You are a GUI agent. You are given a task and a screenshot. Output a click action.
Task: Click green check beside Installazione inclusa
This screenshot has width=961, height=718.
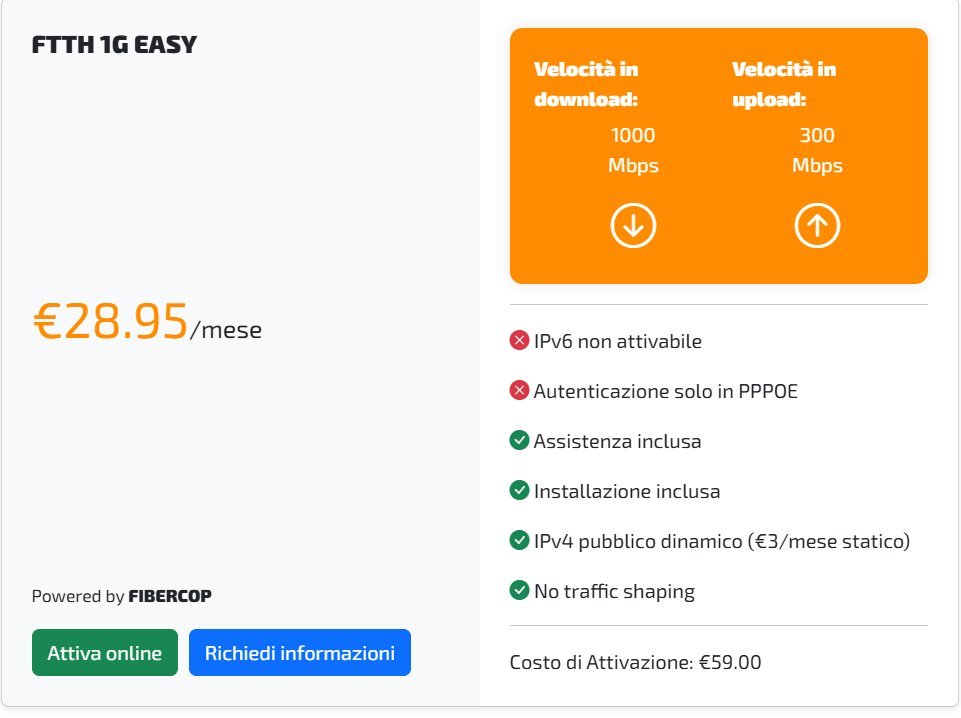point(519,491)
